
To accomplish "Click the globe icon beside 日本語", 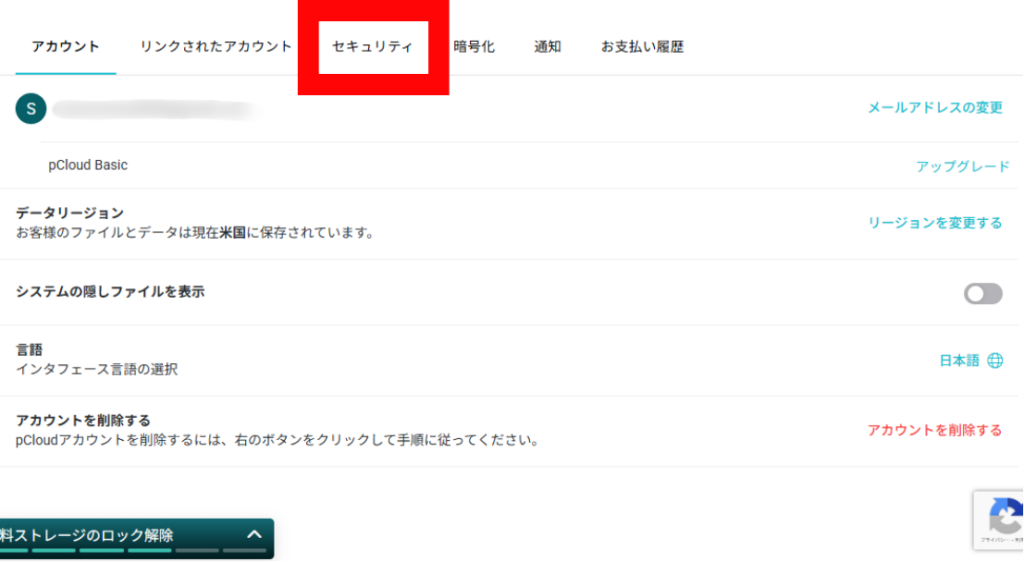I will 995,361.
